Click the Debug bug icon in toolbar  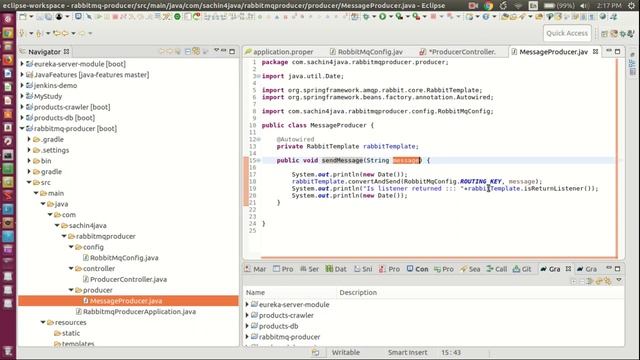[366, 17]
